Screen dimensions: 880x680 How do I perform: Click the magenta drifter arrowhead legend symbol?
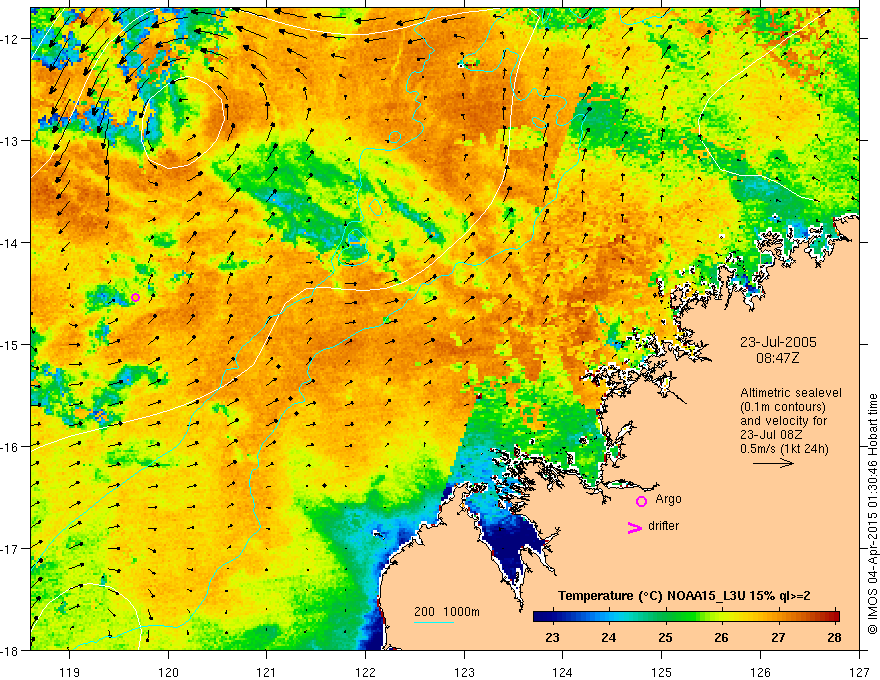click(635, 527)
